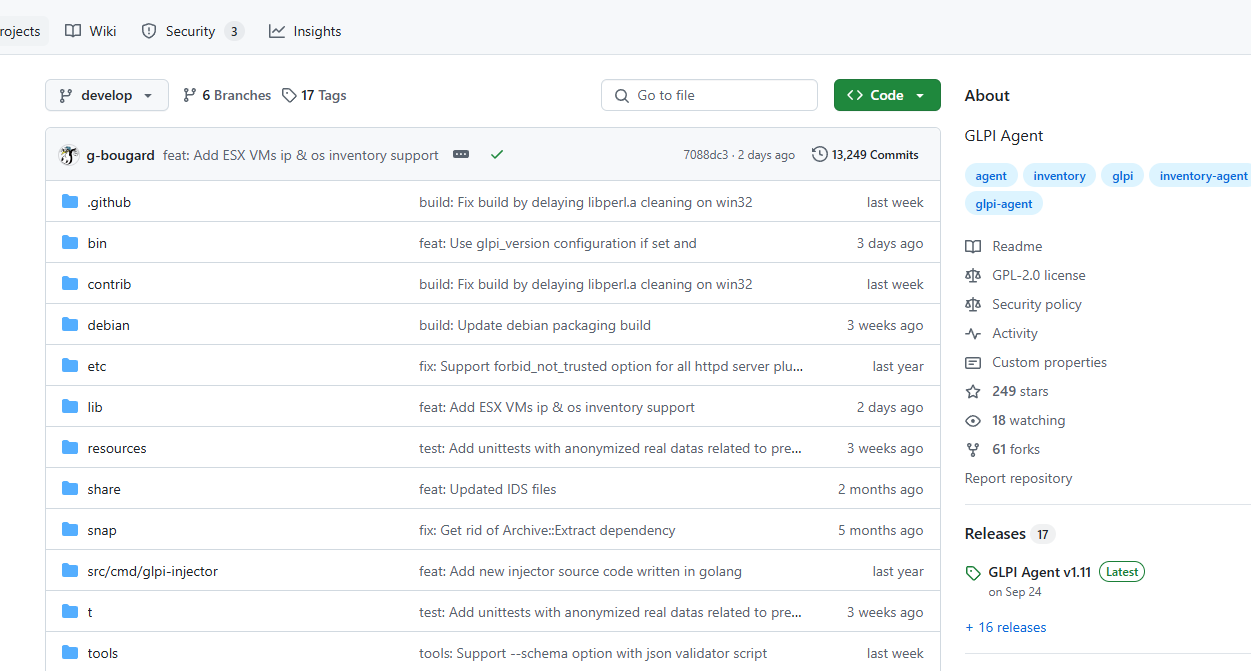The image size is (1251, 671).
Task: Click commit 'feat: Updated IDS files'
Action: coord(488,489)
